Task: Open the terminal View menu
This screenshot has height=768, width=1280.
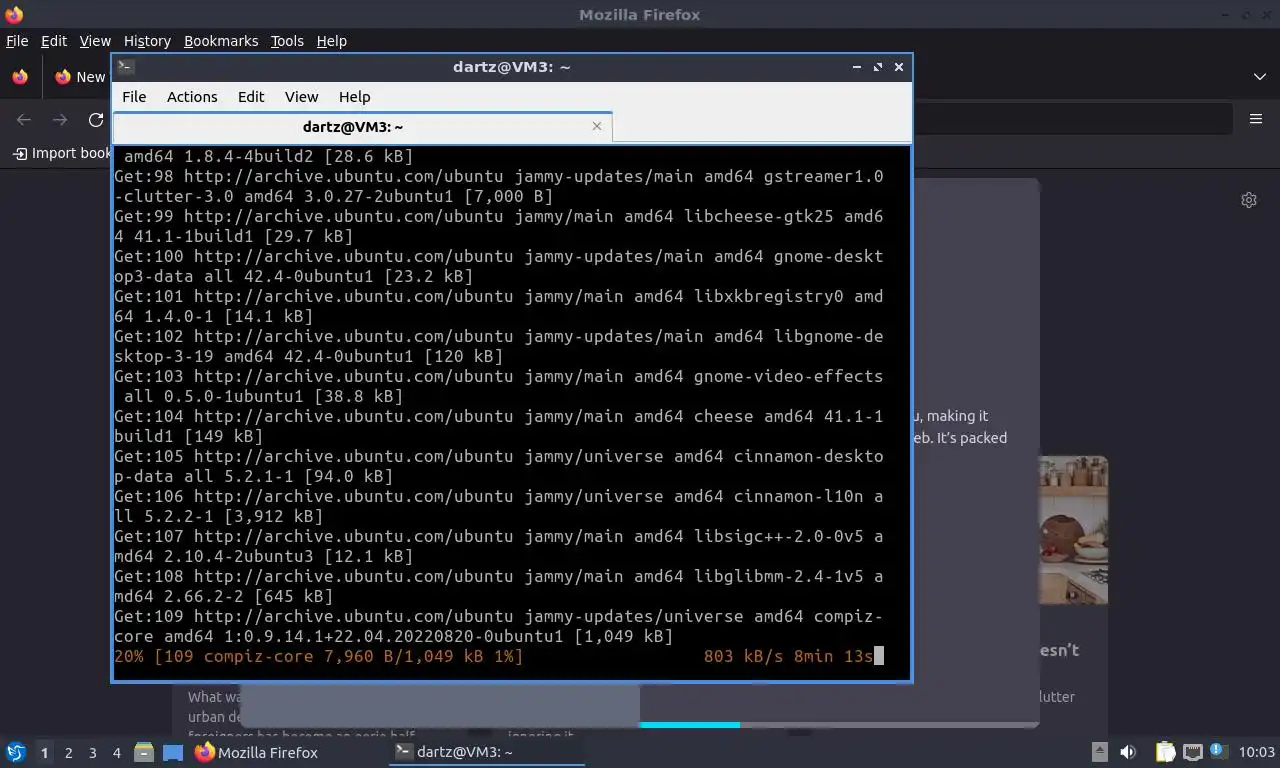Action: click(301, 97)
